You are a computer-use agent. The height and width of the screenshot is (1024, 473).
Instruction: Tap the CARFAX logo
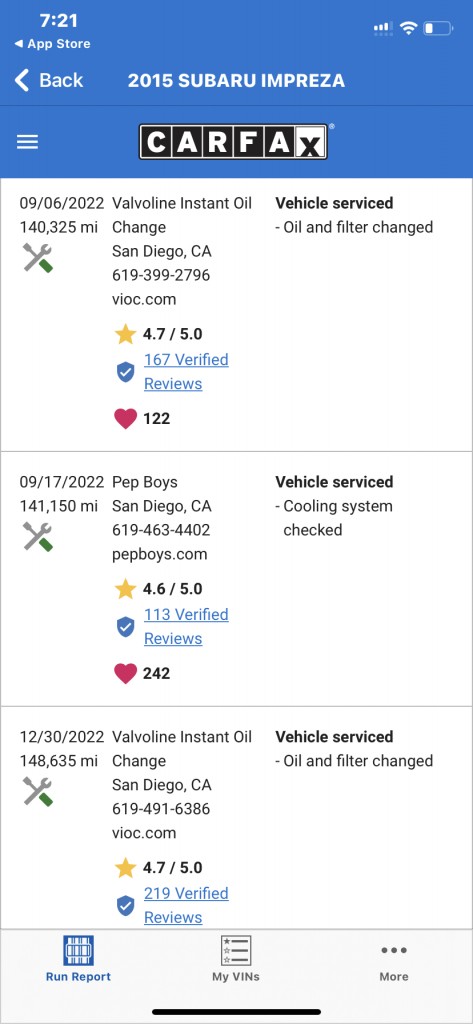pyautogui.click(x=234, y=142)
